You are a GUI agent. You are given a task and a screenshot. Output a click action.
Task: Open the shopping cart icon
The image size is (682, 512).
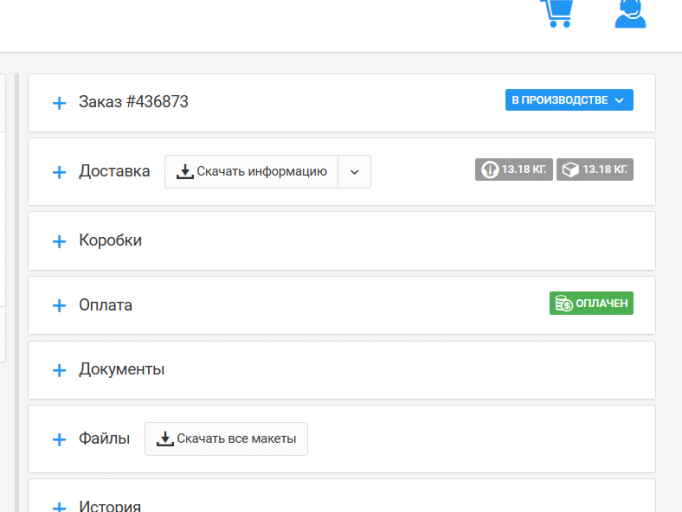[557, 13]
